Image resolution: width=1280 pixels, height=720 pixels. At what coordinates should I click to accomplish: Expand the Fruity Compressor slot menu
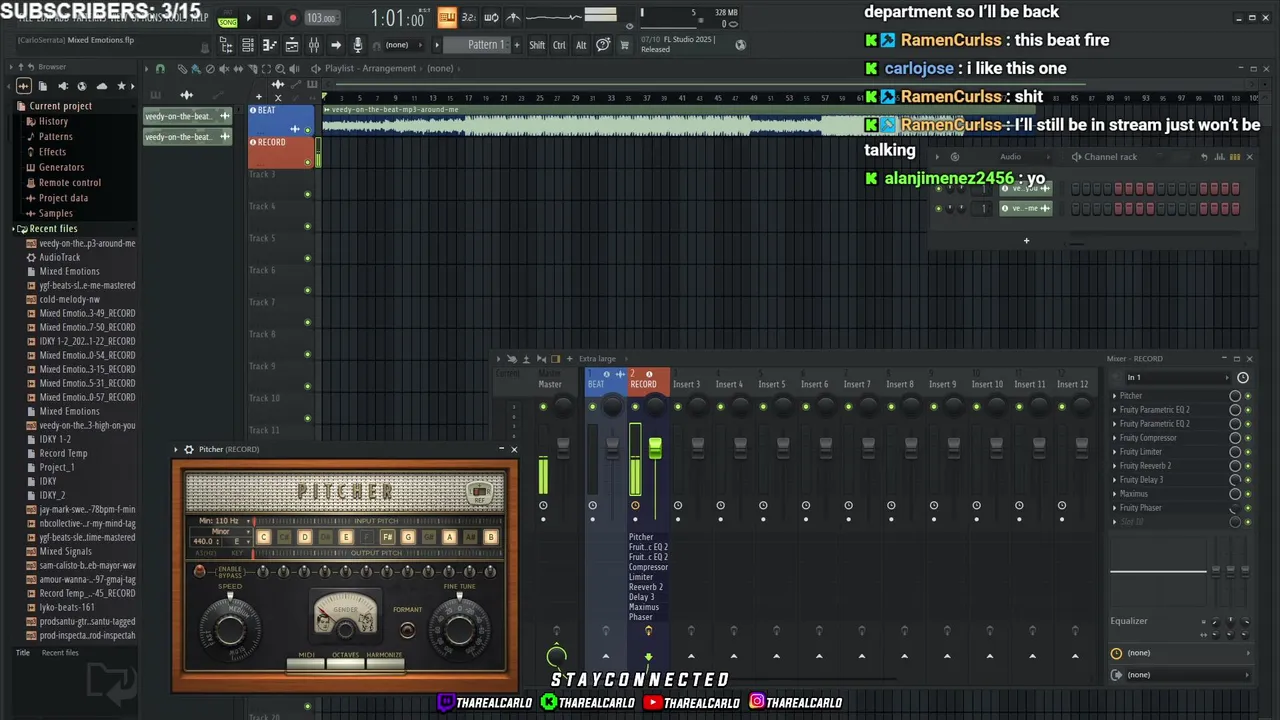click(1115, 438)
